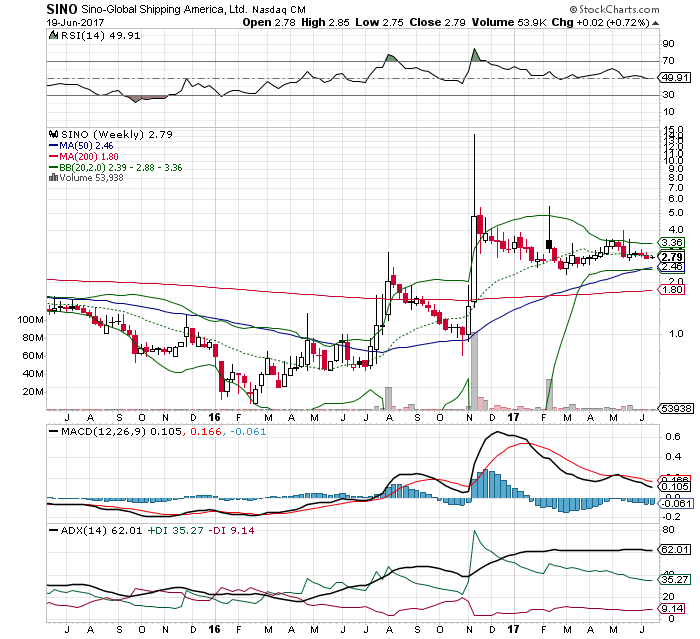Click the © StockCharts.com link
Viewport: 700px width, 639px height.
pyautogui.click(x=614, y=9)
